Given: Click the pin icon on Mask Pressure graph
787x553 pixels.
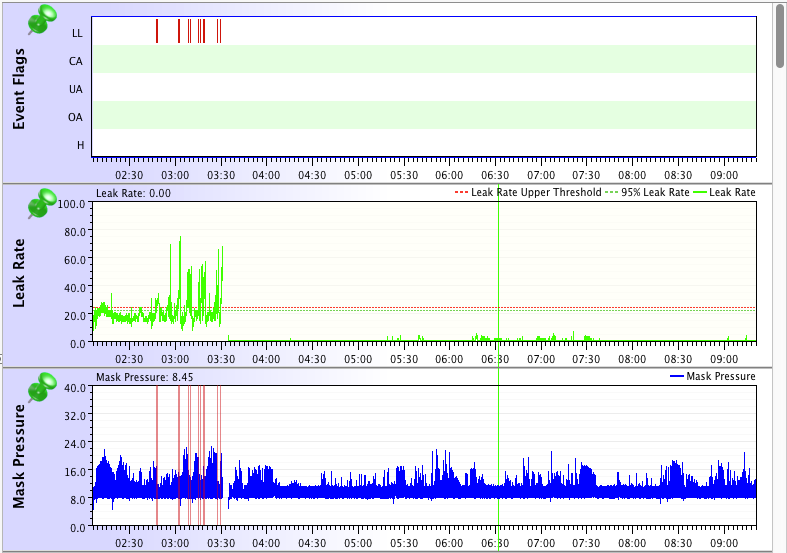Looking at the screenshot, I should point(42,387).
